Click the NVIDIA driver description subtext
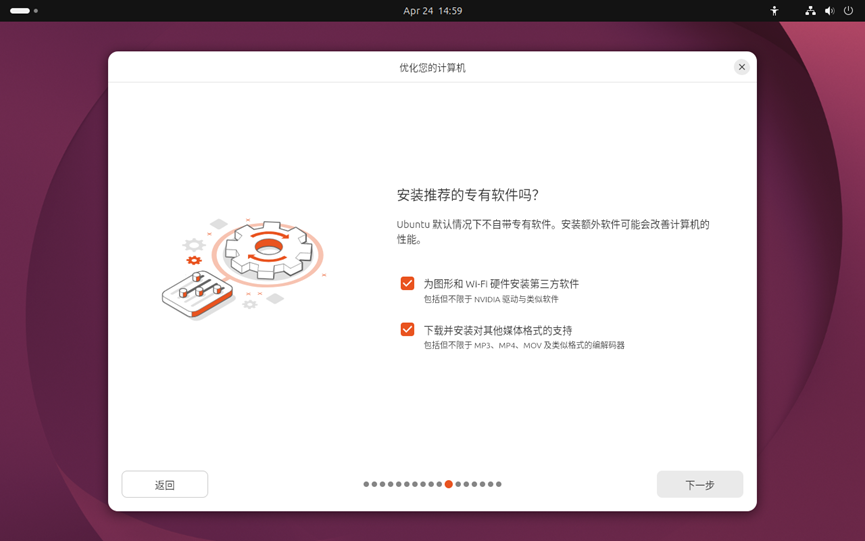This screenshot has width=865, height=541. [x=491, y=299]
